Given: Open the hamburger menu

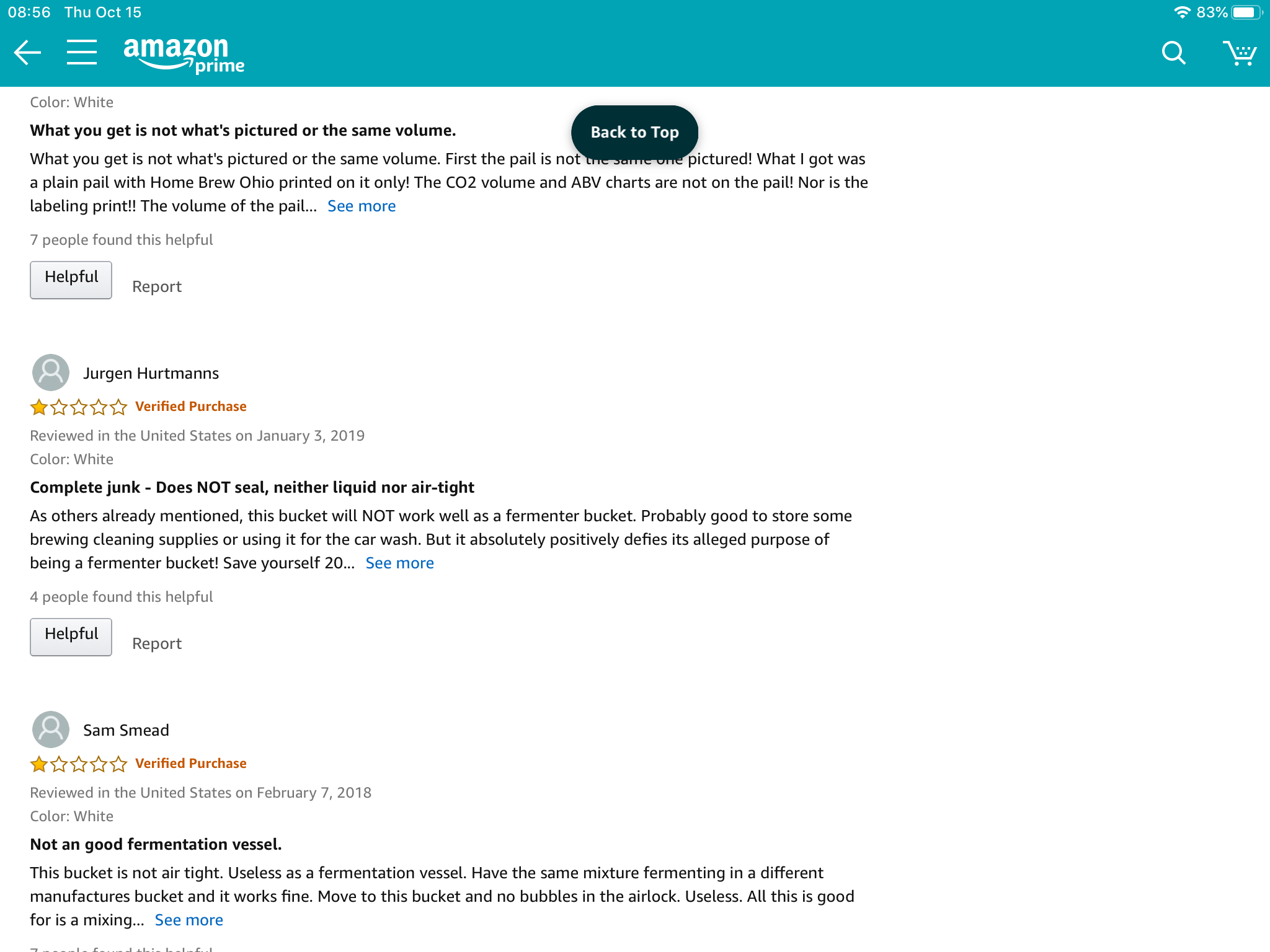Looking at the screenshot, I should pyautogui.click(x=82, y=53).
